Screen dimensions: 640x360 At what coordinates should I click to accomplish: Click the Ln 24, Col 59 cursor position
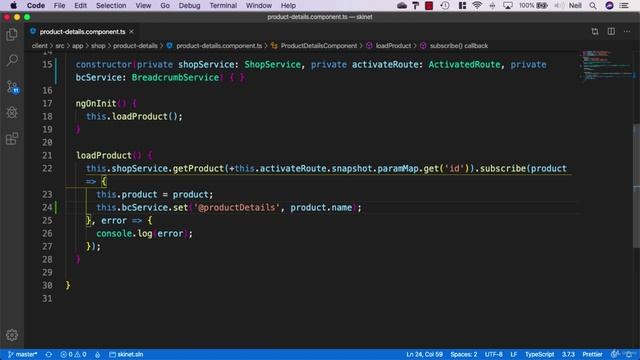tap(424, 354)
